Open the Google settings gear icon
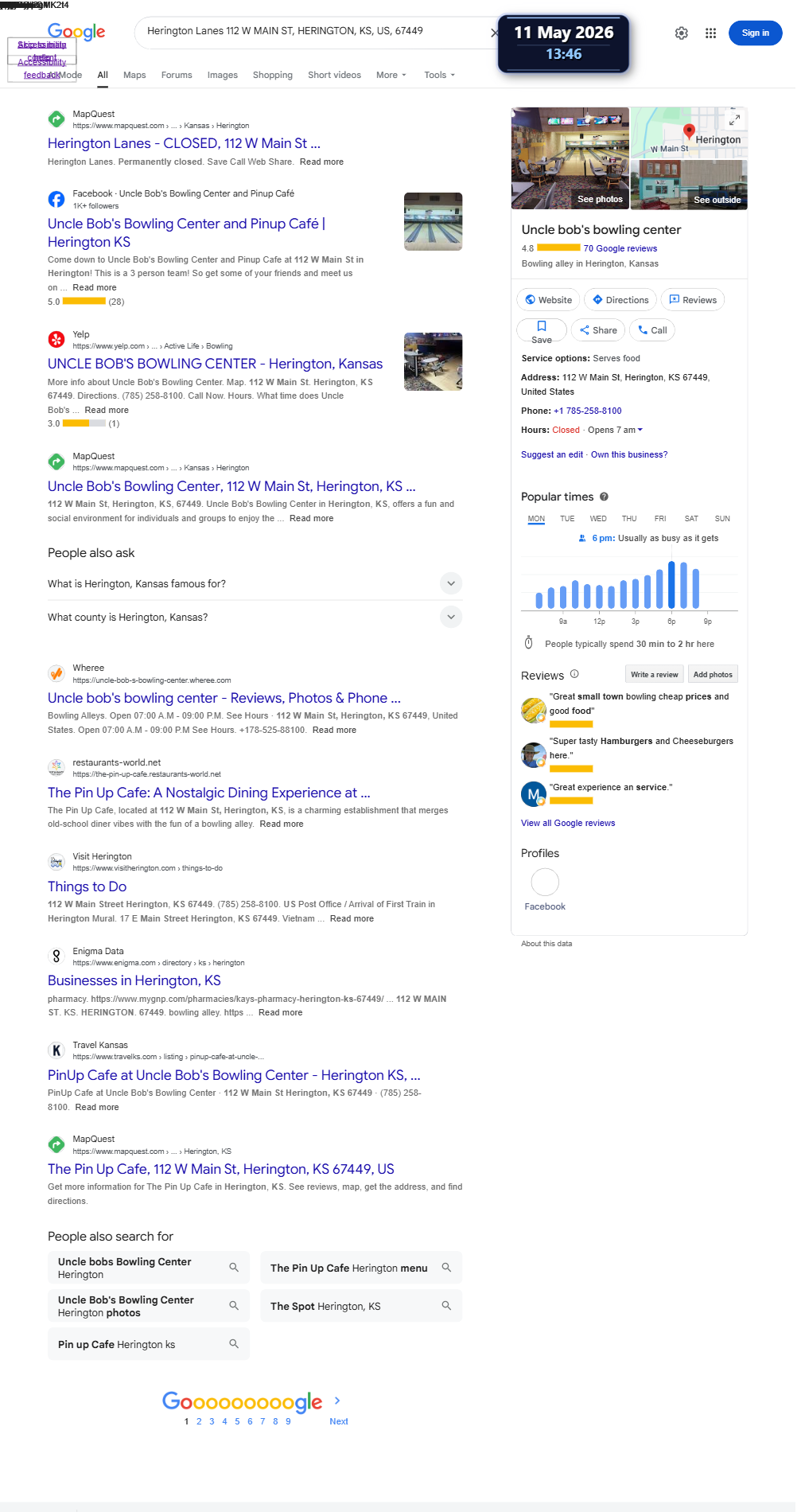 [x=681, y=33]
